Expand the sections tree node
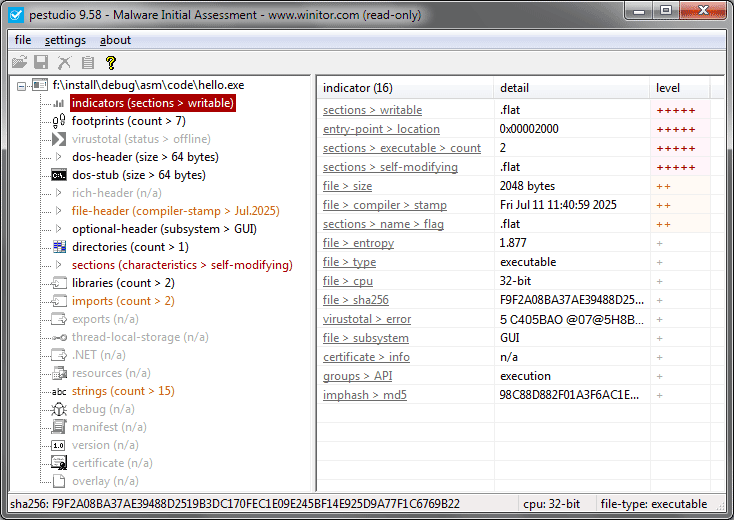Image resolution: width=734 pixels, height=520 pixels. coord(59,265)
